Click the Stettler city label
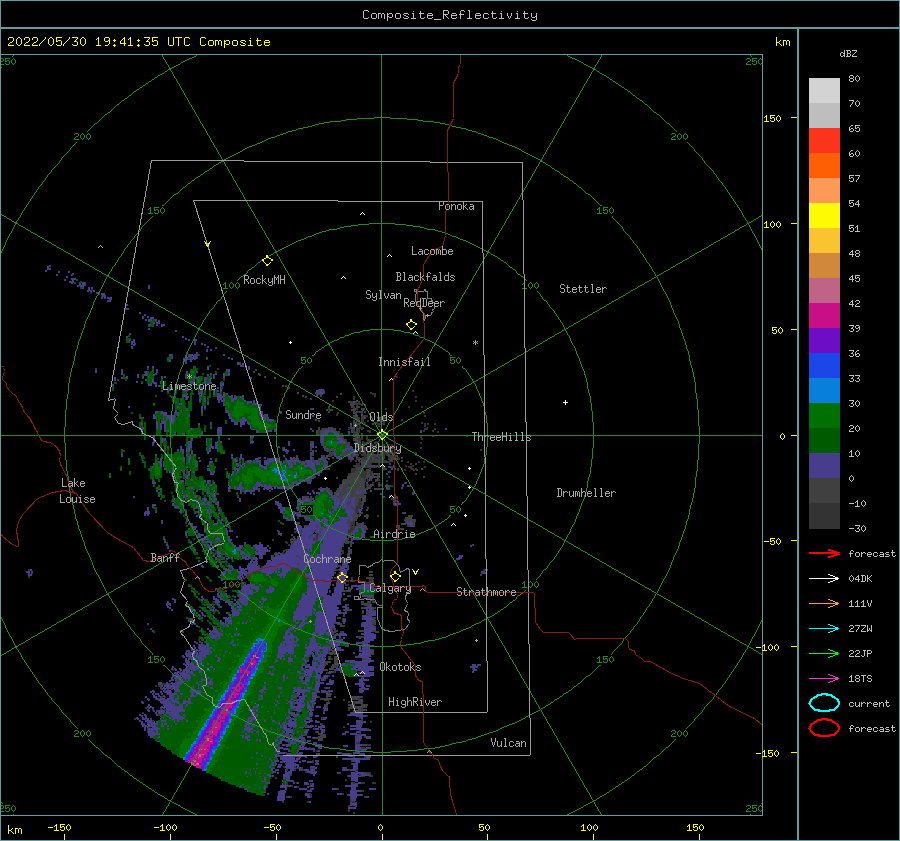This screenshot has height=841, width=900. [x=583, y=289]
